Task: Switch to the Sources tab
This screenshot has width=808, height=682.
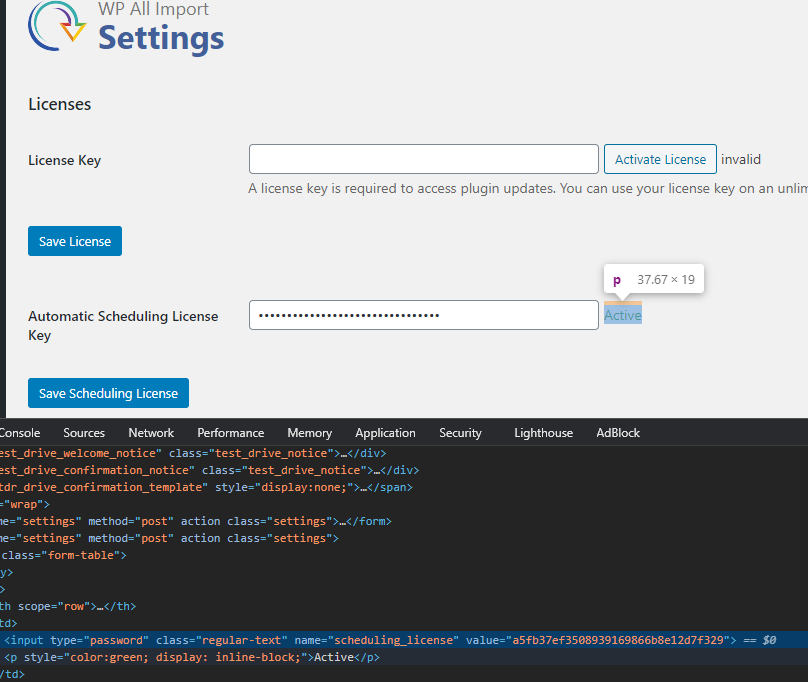Action: point(84,433)
